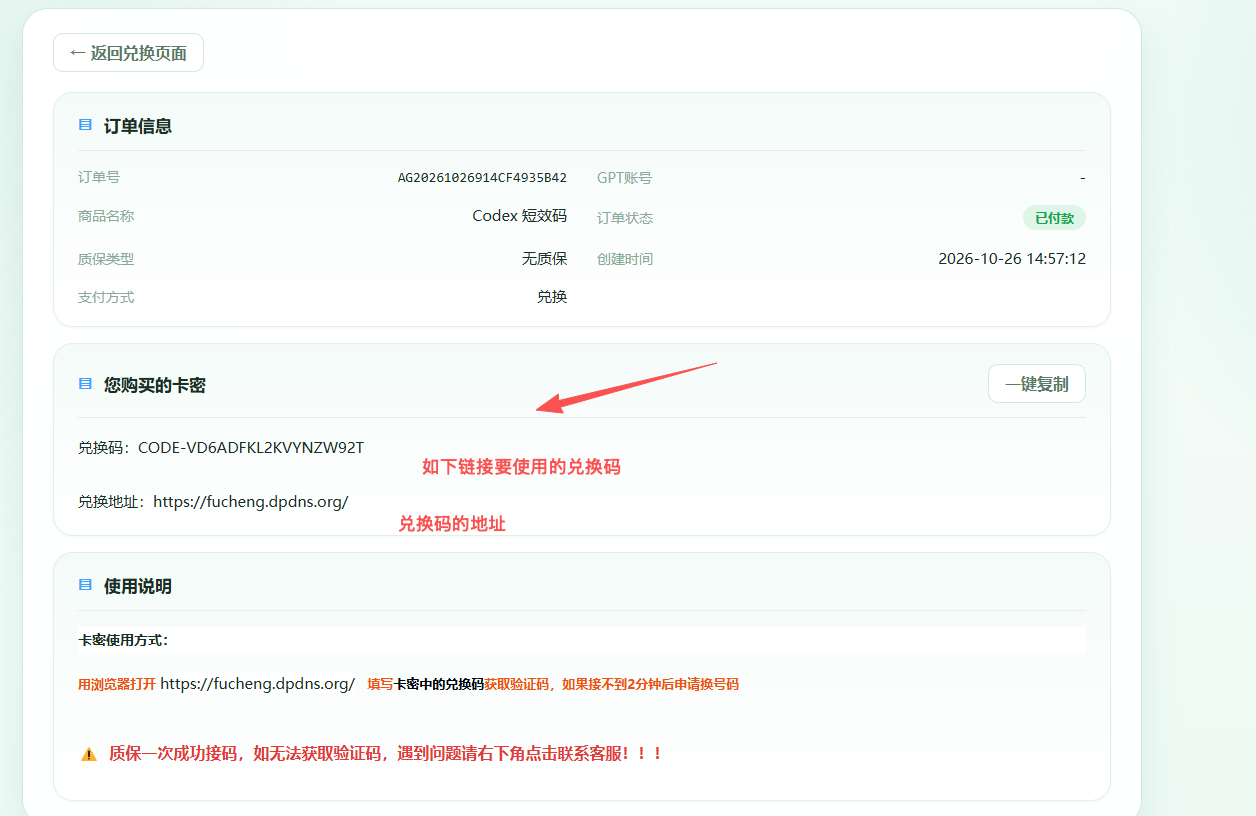1256x816 pixels.
Task: Click the 订单号 label
Action: 99,177
